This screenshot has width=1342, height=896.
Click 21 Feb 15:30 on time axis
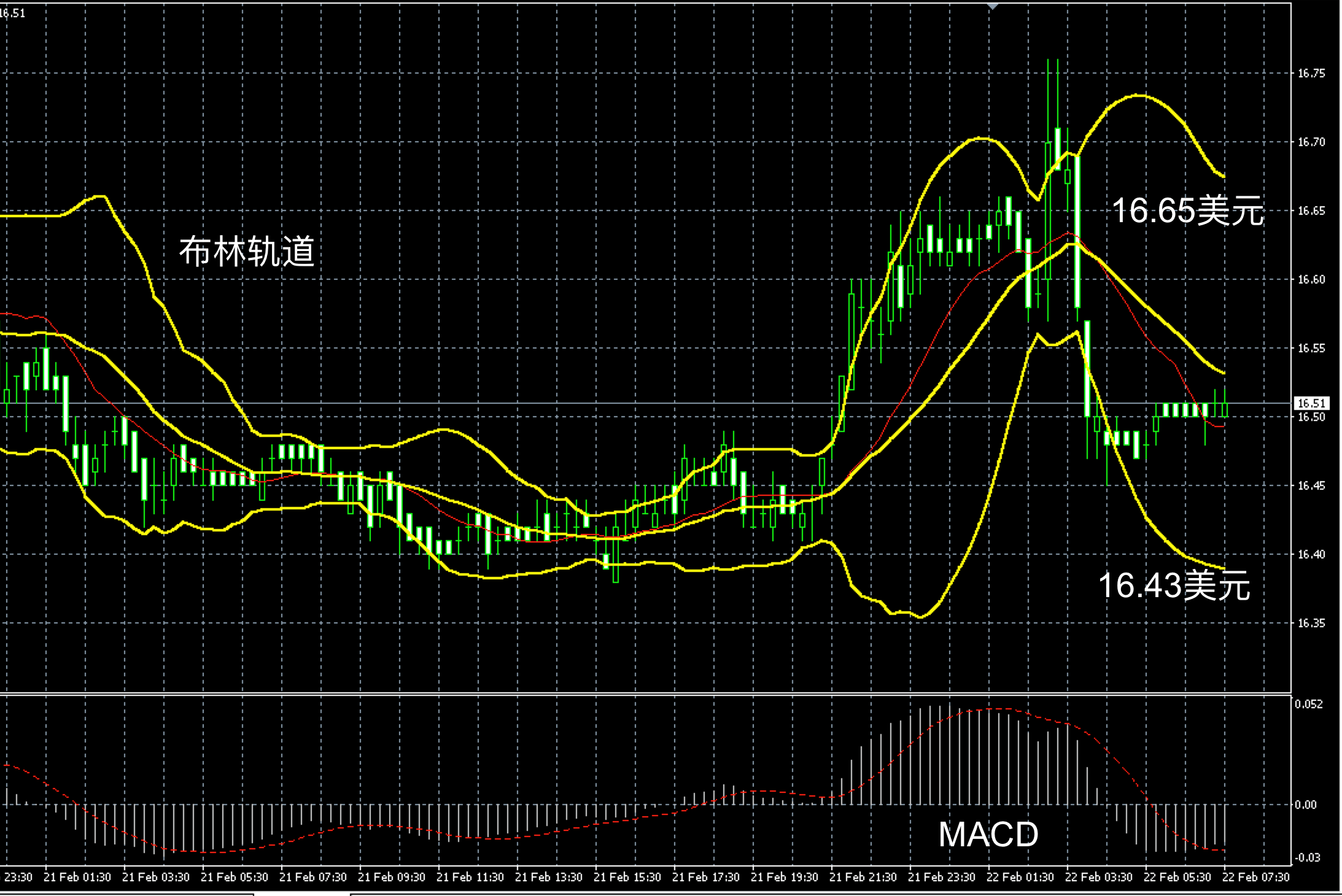point(627,878)
